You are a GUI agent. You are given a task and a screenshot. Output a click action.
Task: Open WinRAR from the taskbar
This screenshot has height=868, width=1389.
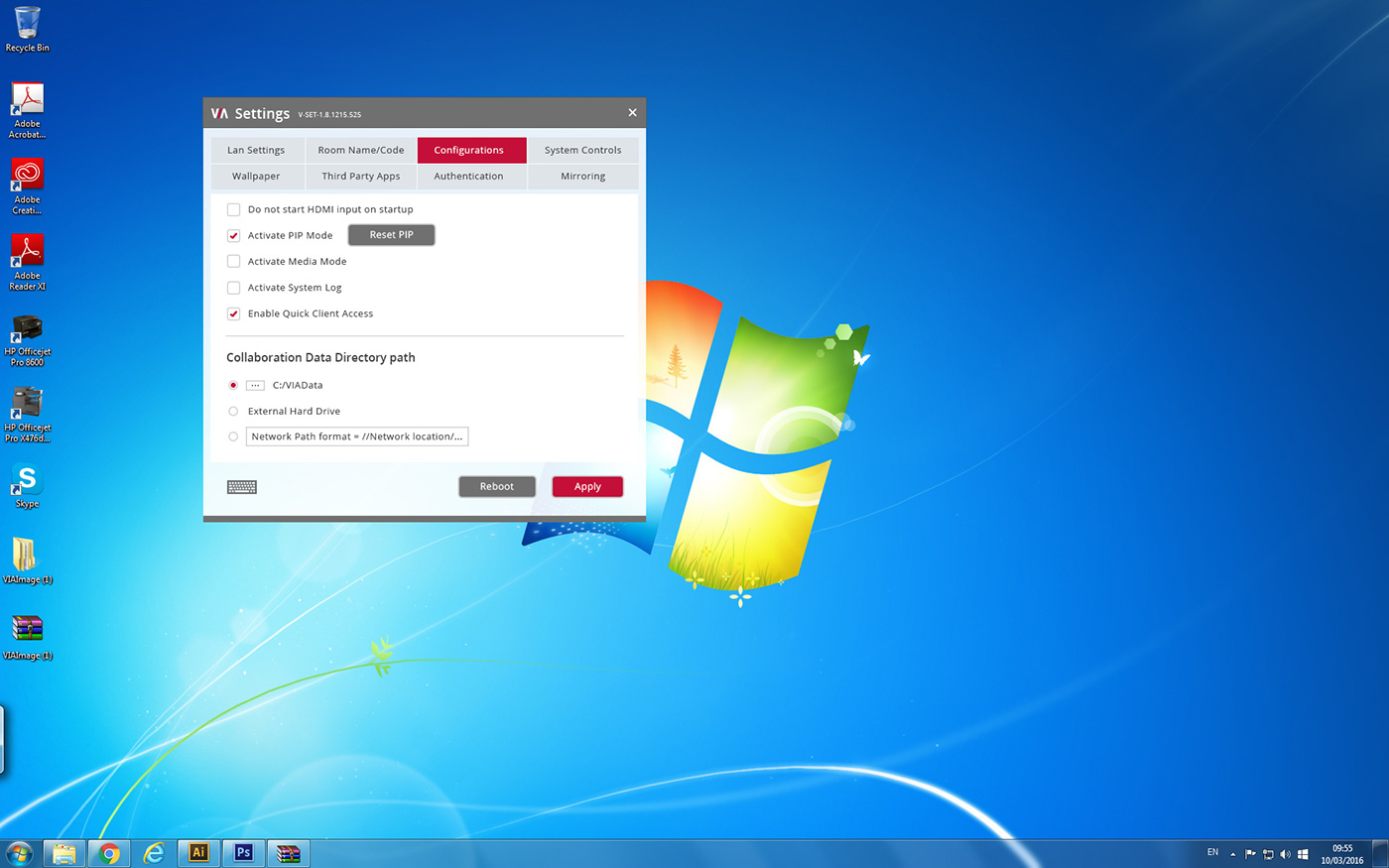[x=288, y=853]
